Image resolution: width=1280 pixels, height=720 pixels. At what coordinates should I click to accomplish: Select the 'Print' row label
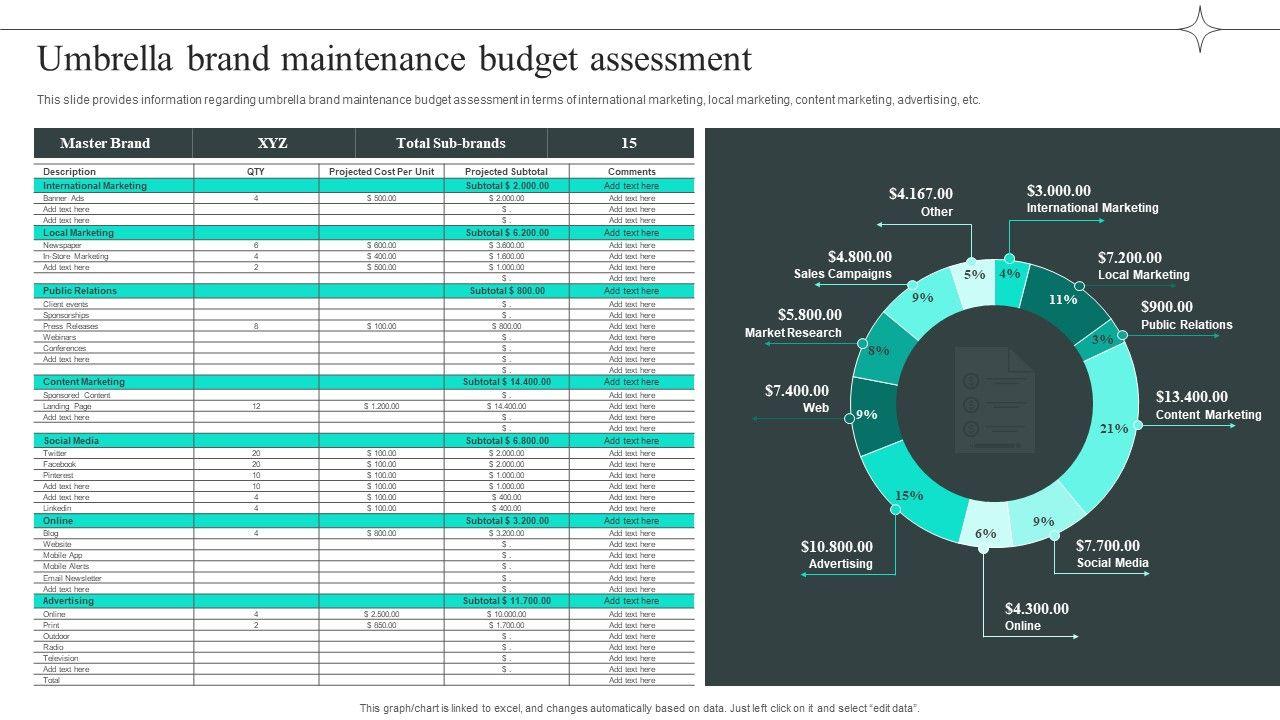tap(51, 625)
